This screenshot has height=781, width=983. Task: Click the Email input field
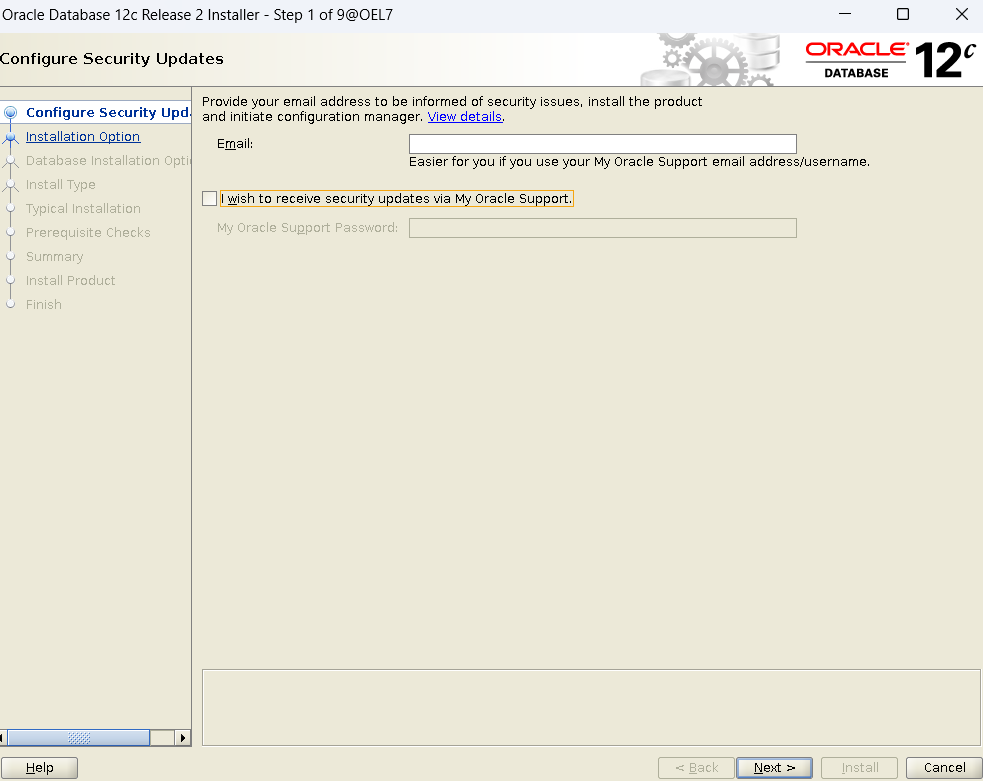click(602, 144)
